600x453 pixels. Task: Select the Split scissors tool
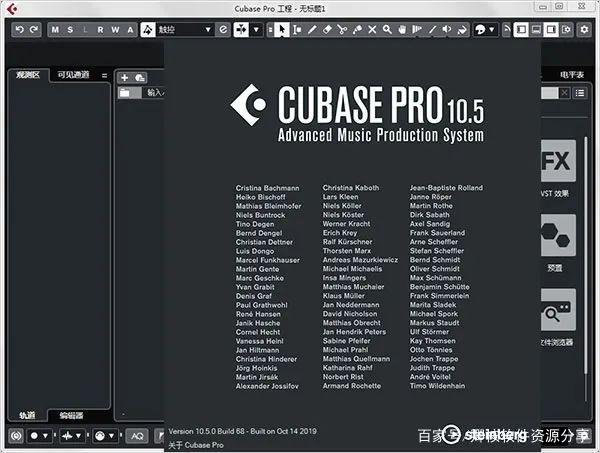point(342,29)
